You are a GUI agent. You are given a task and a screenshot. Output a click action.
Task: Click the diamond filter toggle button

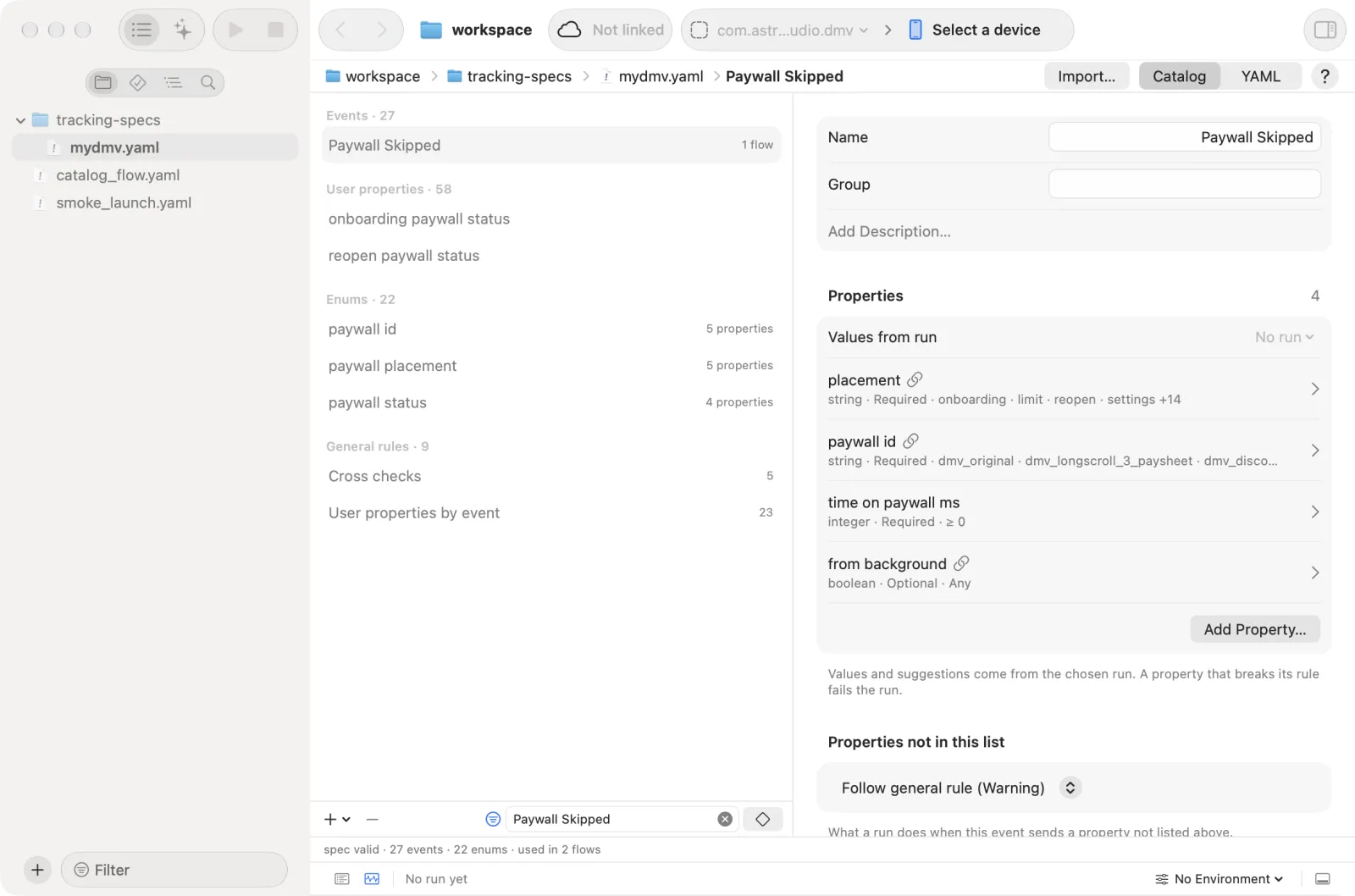pyautogui.click(x=762, y=819)
